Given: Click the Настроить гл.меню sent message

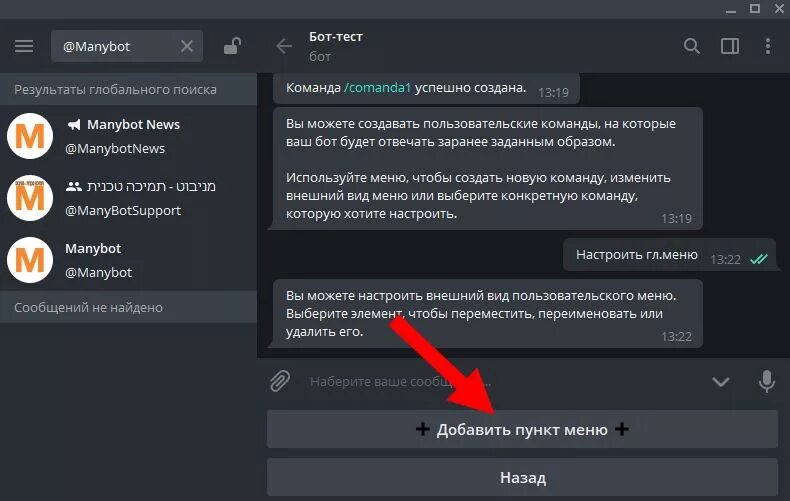Looking at the screenshot, I should click(x=669, y=255).
